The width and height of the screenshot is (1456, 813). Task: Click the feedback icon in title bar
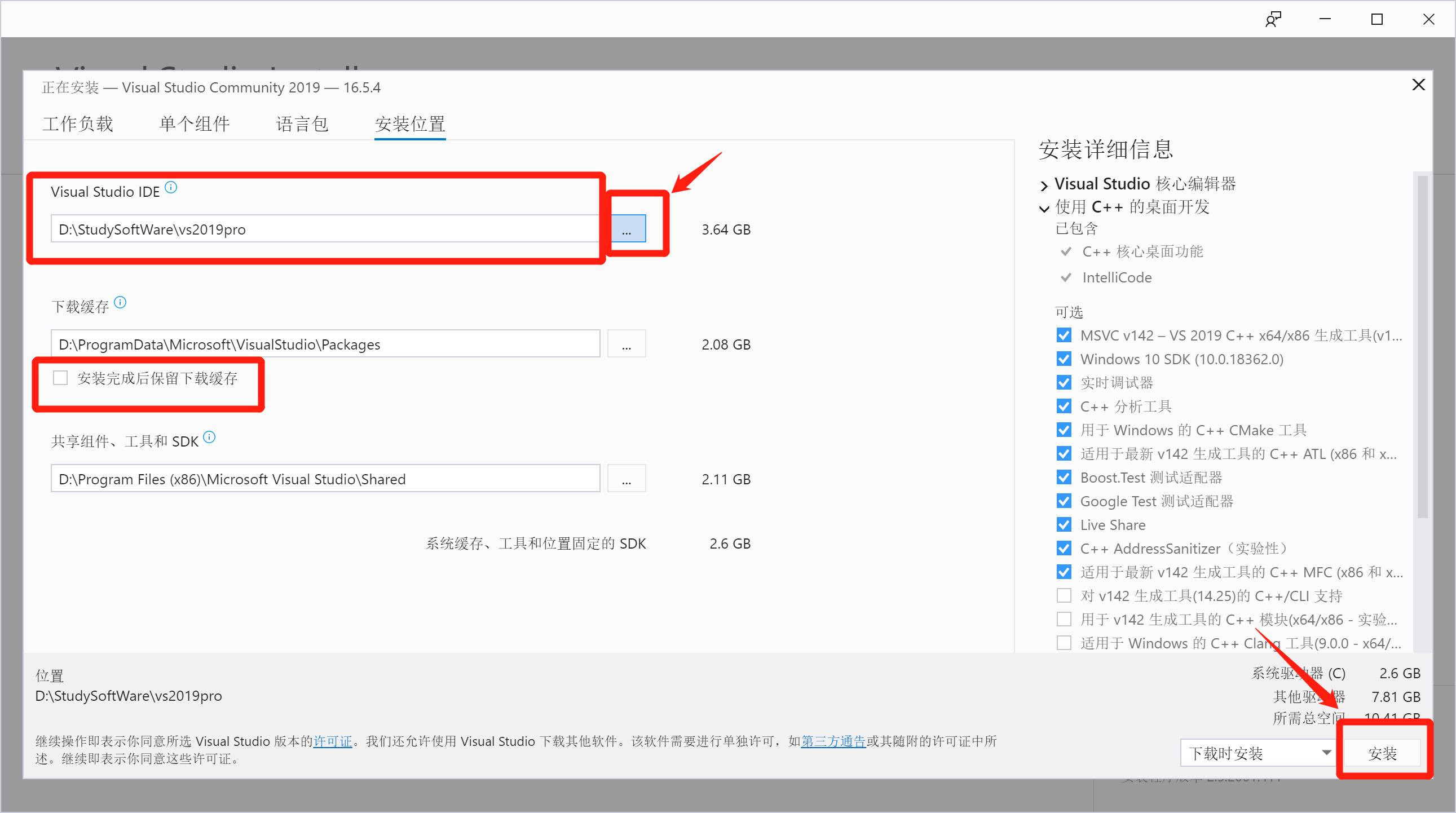click(x=1273, y=19)
